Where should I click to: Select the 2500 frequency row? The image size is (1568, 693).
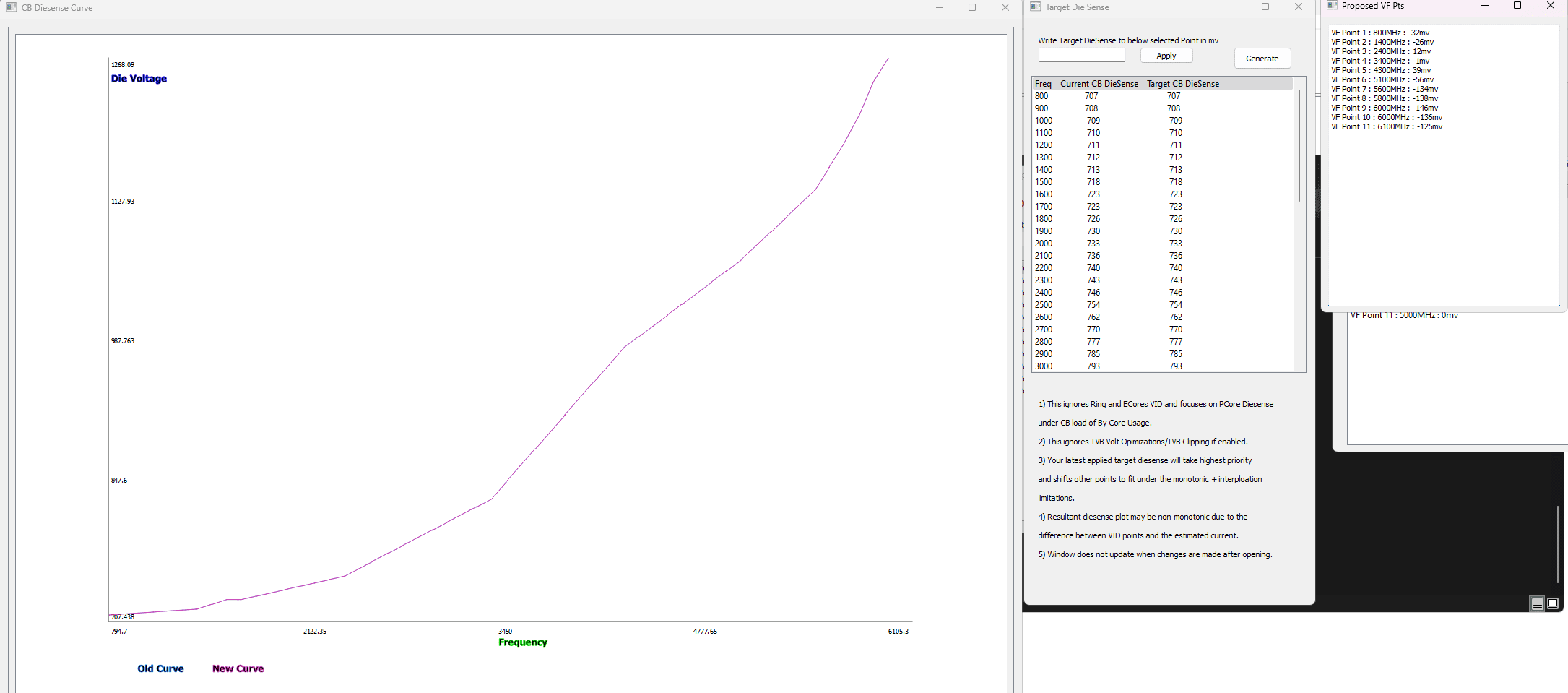pyautogui.click(x=1163, y=305)
